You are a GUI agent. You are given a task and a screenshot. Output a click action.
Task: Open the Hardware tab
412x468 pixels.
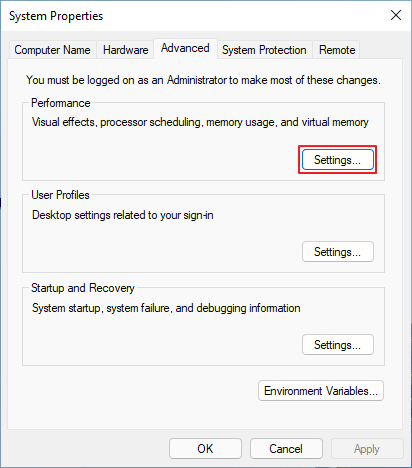[x=125, y=50]
